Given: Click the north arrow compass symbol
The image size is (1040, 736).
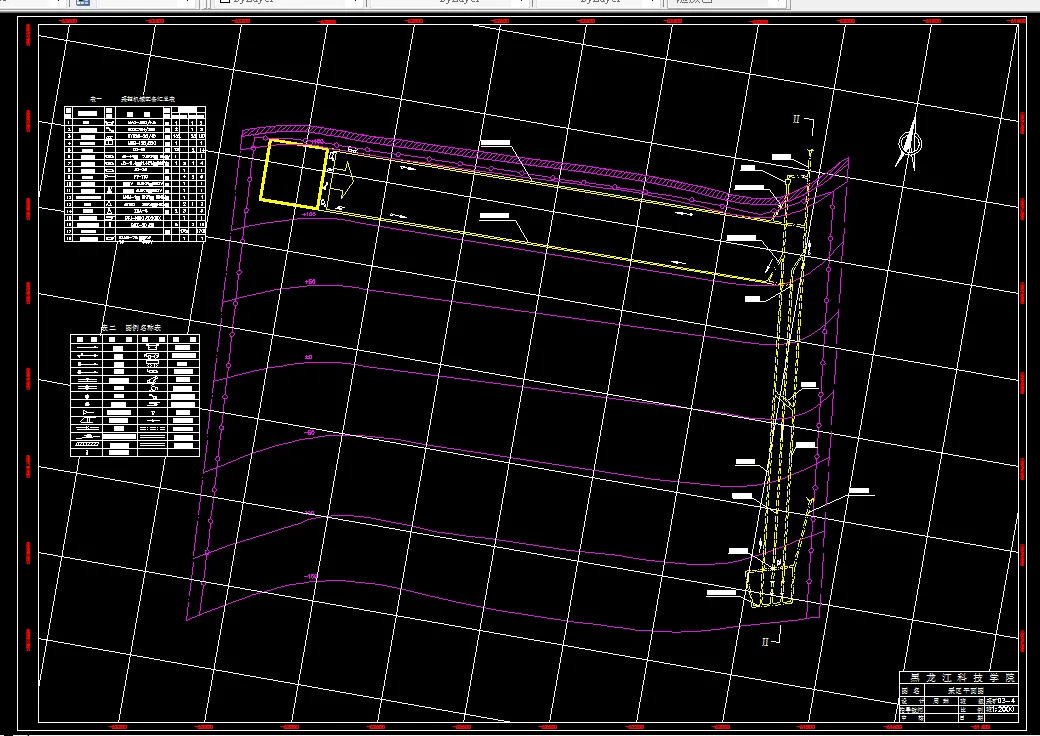Looking at the screenshot, I should pos(909,143).
